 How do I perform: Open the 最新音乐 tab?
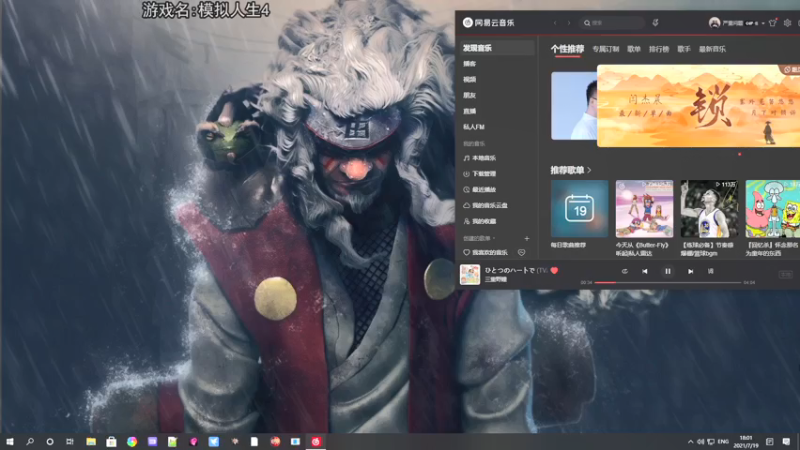[x=712, y=49]
